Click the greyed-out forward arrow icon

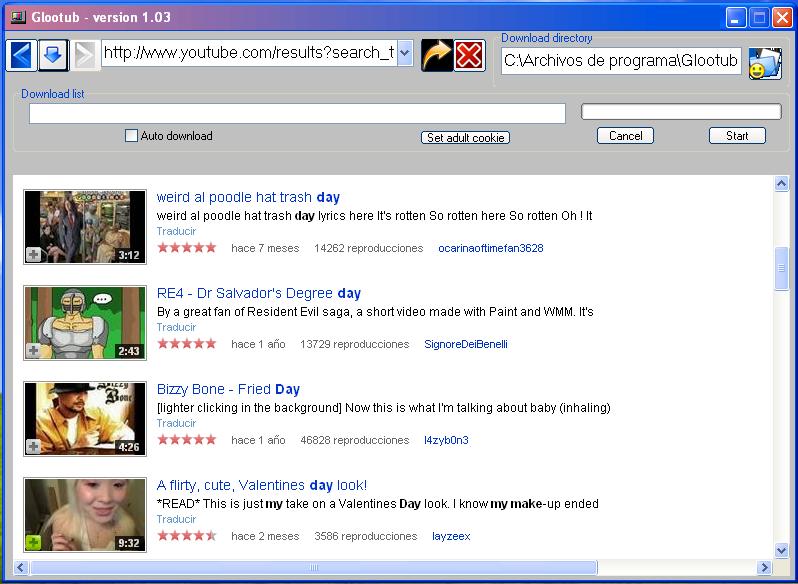click(84, 55)
